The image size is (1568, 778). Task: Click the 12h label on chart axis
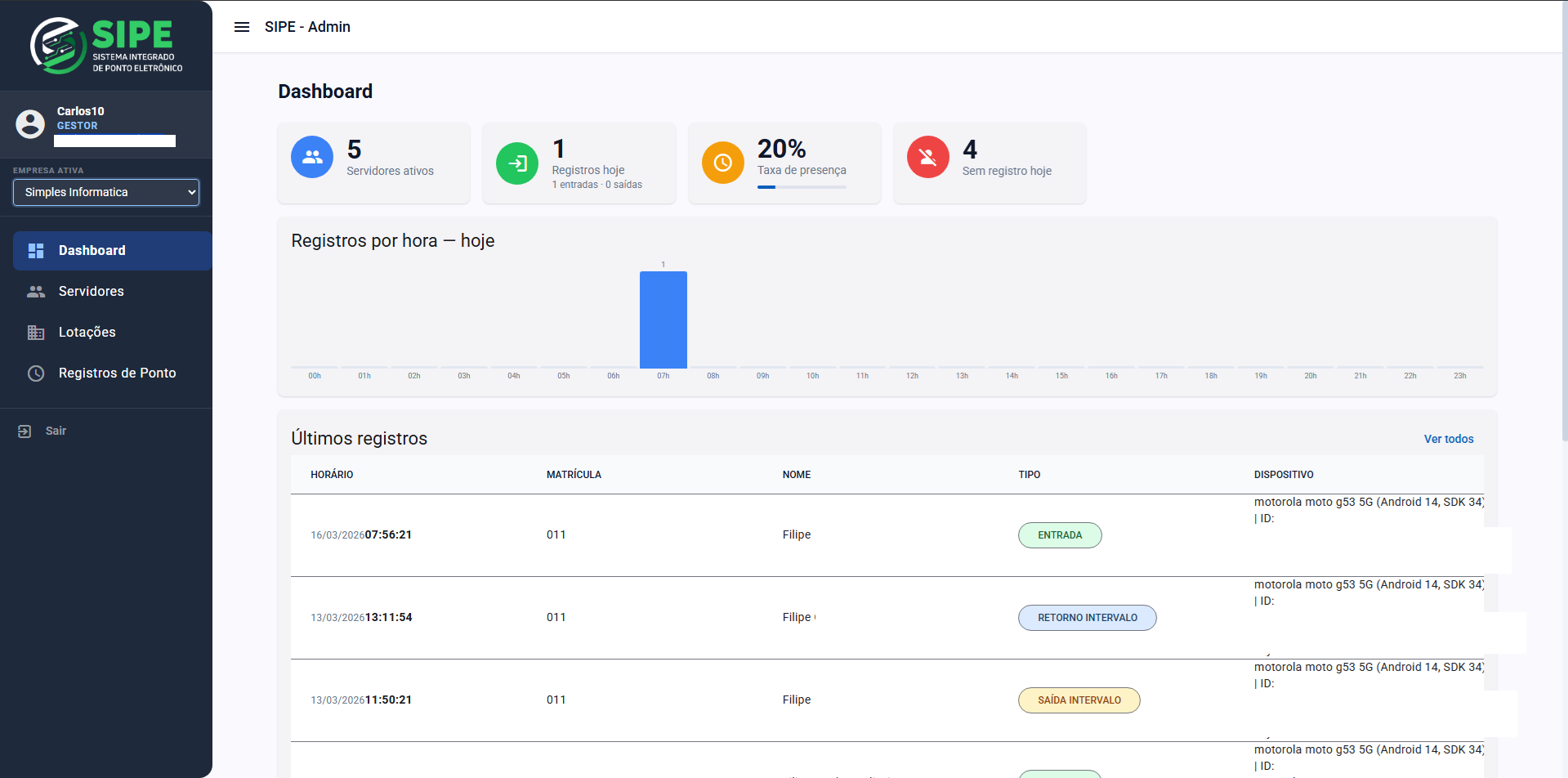click(x=912, y=376)
